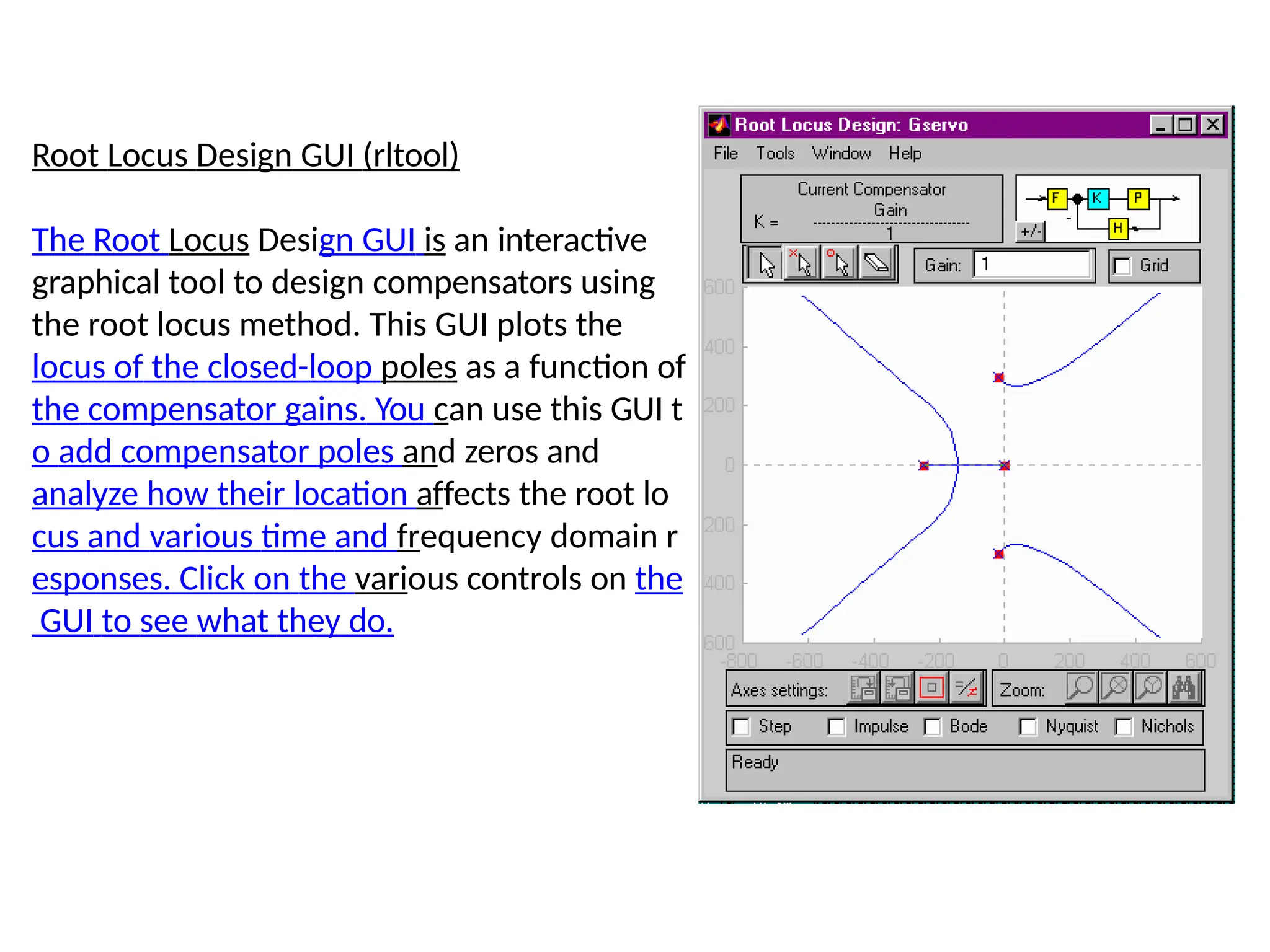Click the lower complex pole marker

point(998,553)
